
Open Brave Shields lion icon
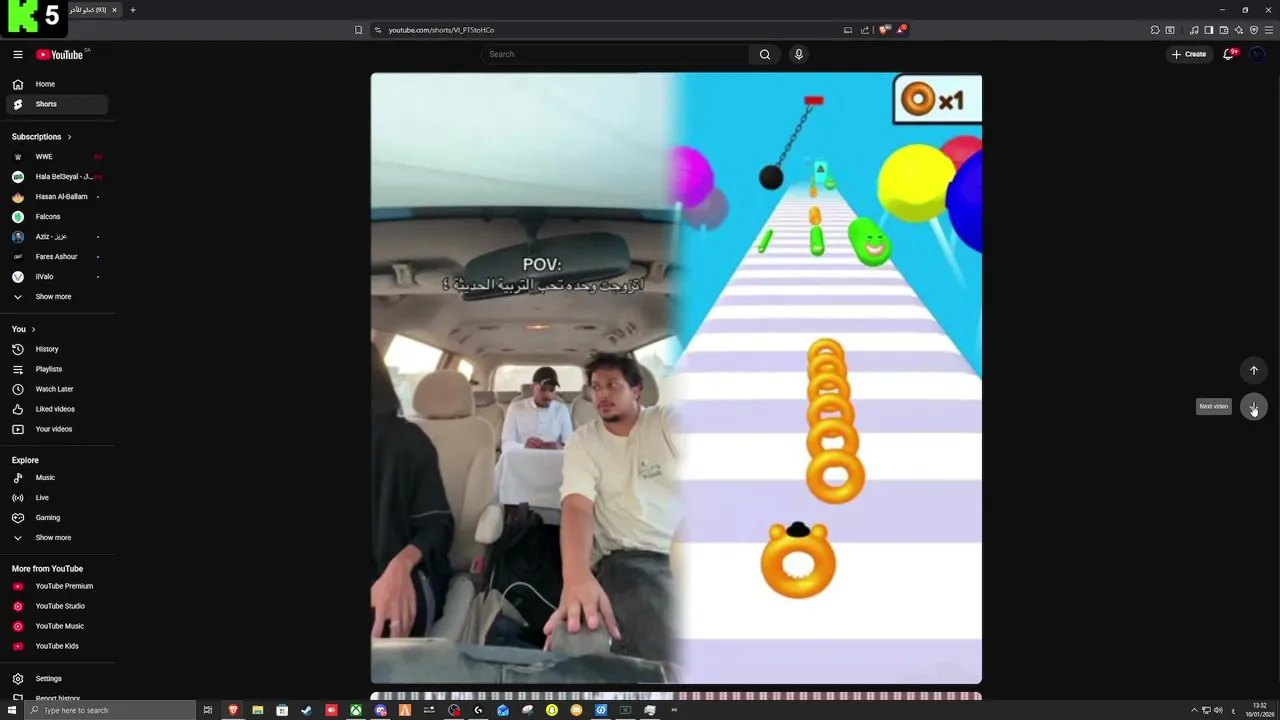coord(883,30)
